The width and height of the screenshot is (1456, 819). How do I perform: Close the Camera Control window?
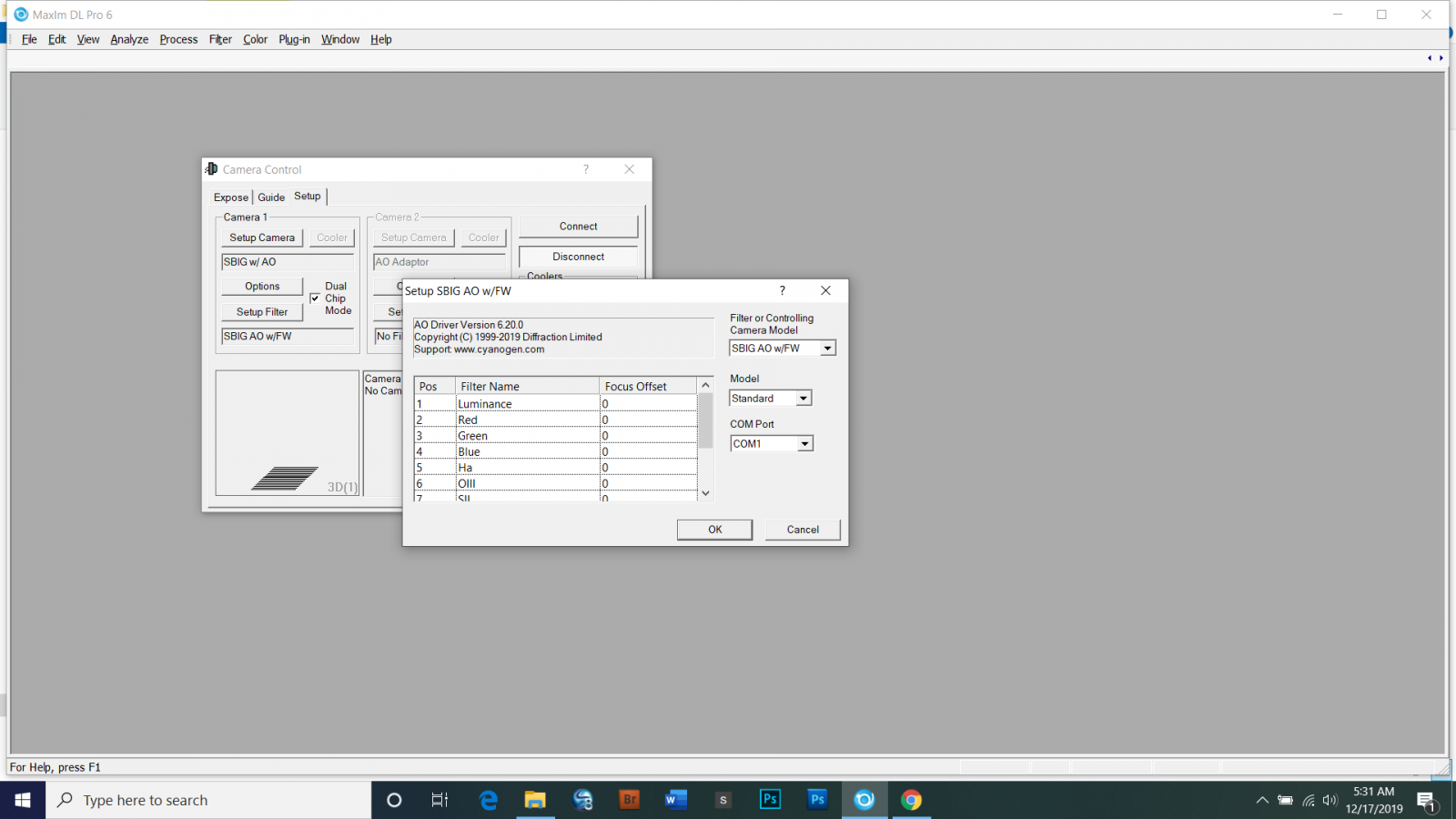point(629,169)
